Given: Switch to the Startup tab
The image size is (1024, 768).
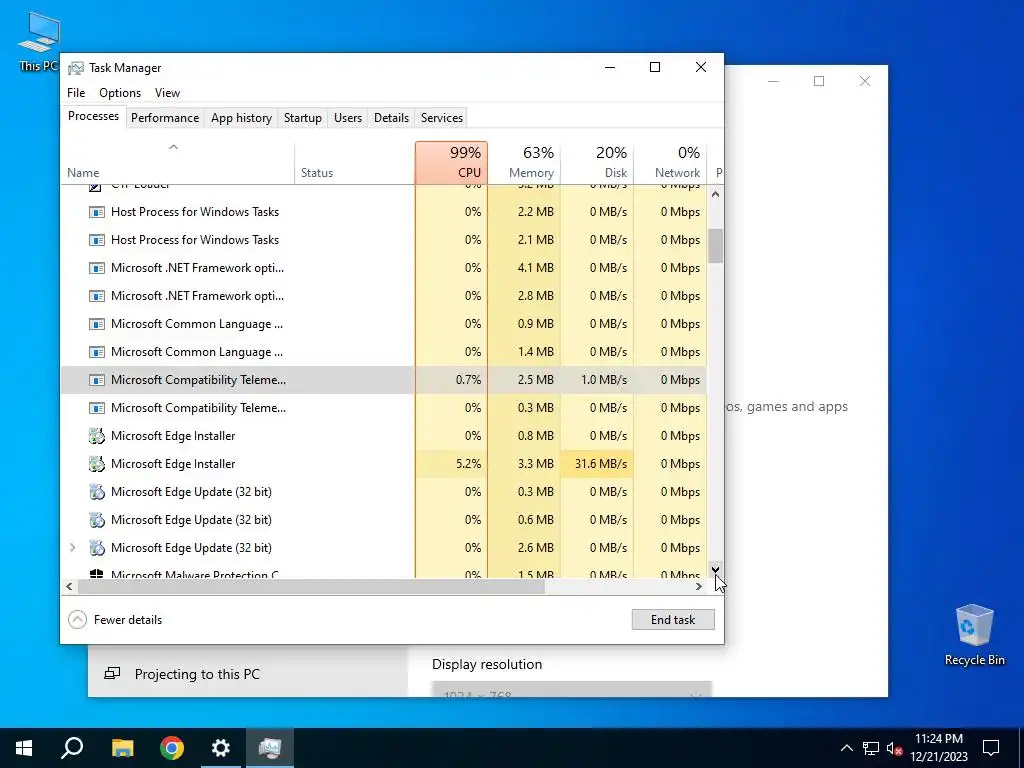Looking at the screenshot, I should click(302, 118).
